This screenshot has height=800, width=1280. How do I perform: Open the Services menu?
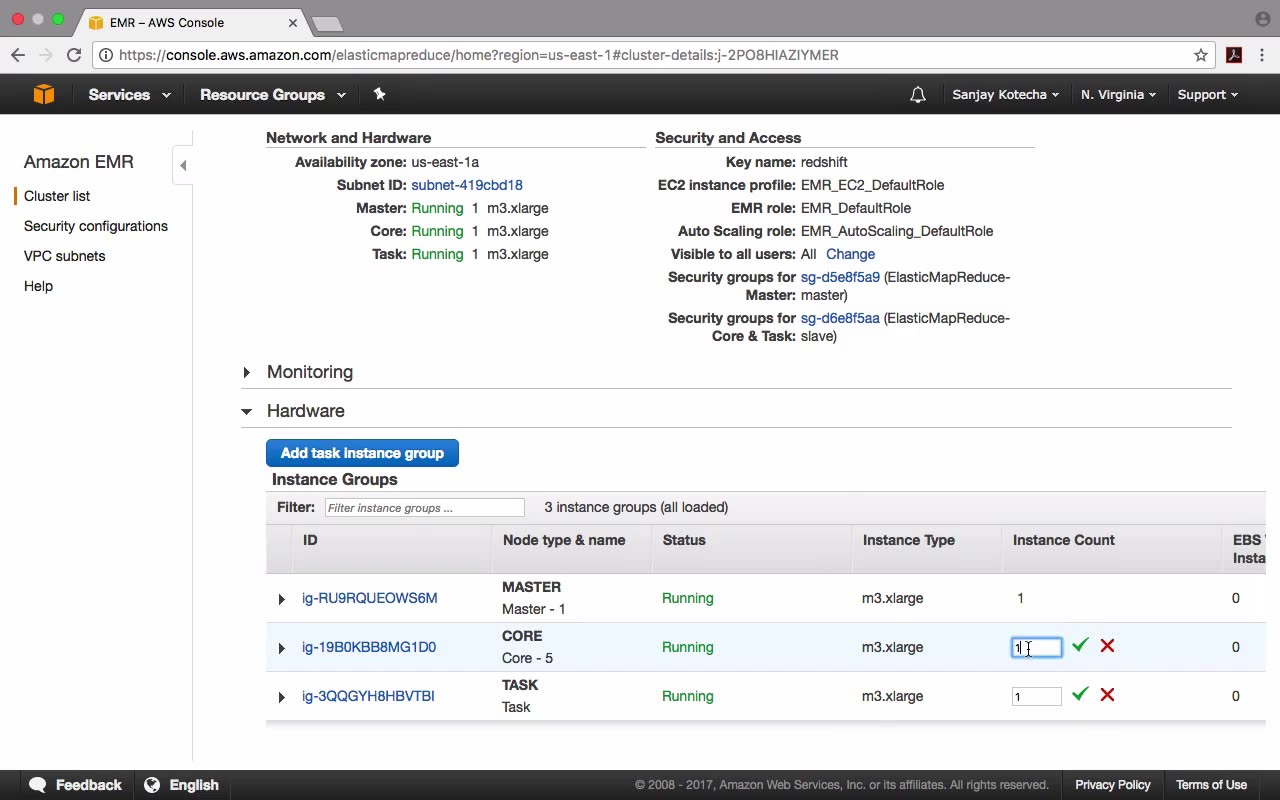[x=129, y=95]
